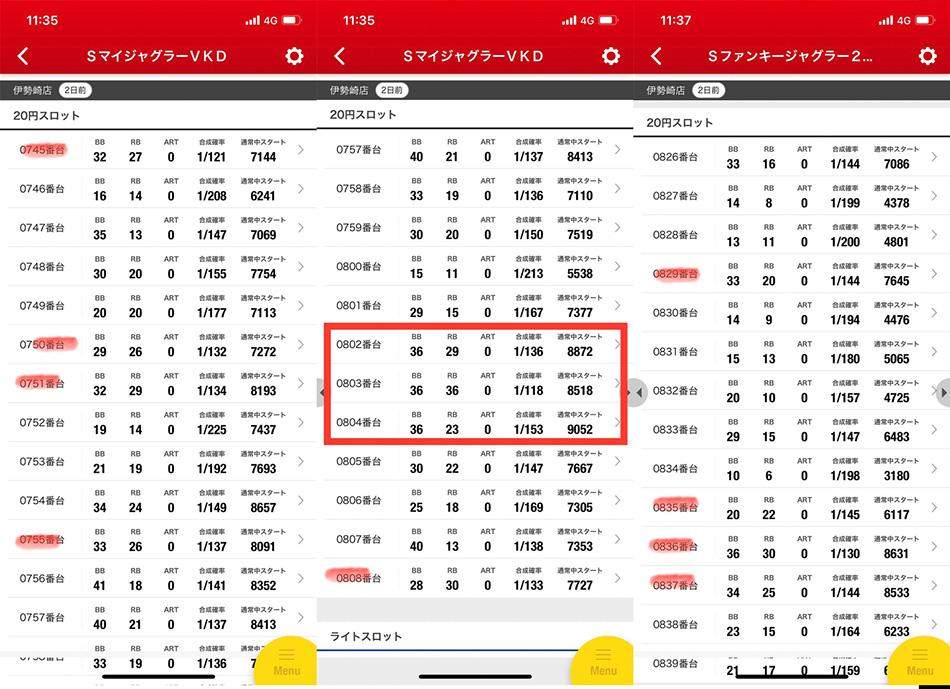Image resolution: width=950 pixels, height=689 pixels.
Task: Open yellow Menu button in middle screen
Action: pyautogui.click(x=603, y=664)
